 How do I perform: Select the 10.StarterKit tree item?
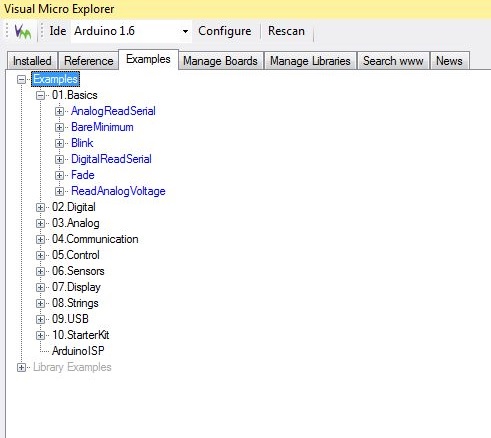[81, 335]
